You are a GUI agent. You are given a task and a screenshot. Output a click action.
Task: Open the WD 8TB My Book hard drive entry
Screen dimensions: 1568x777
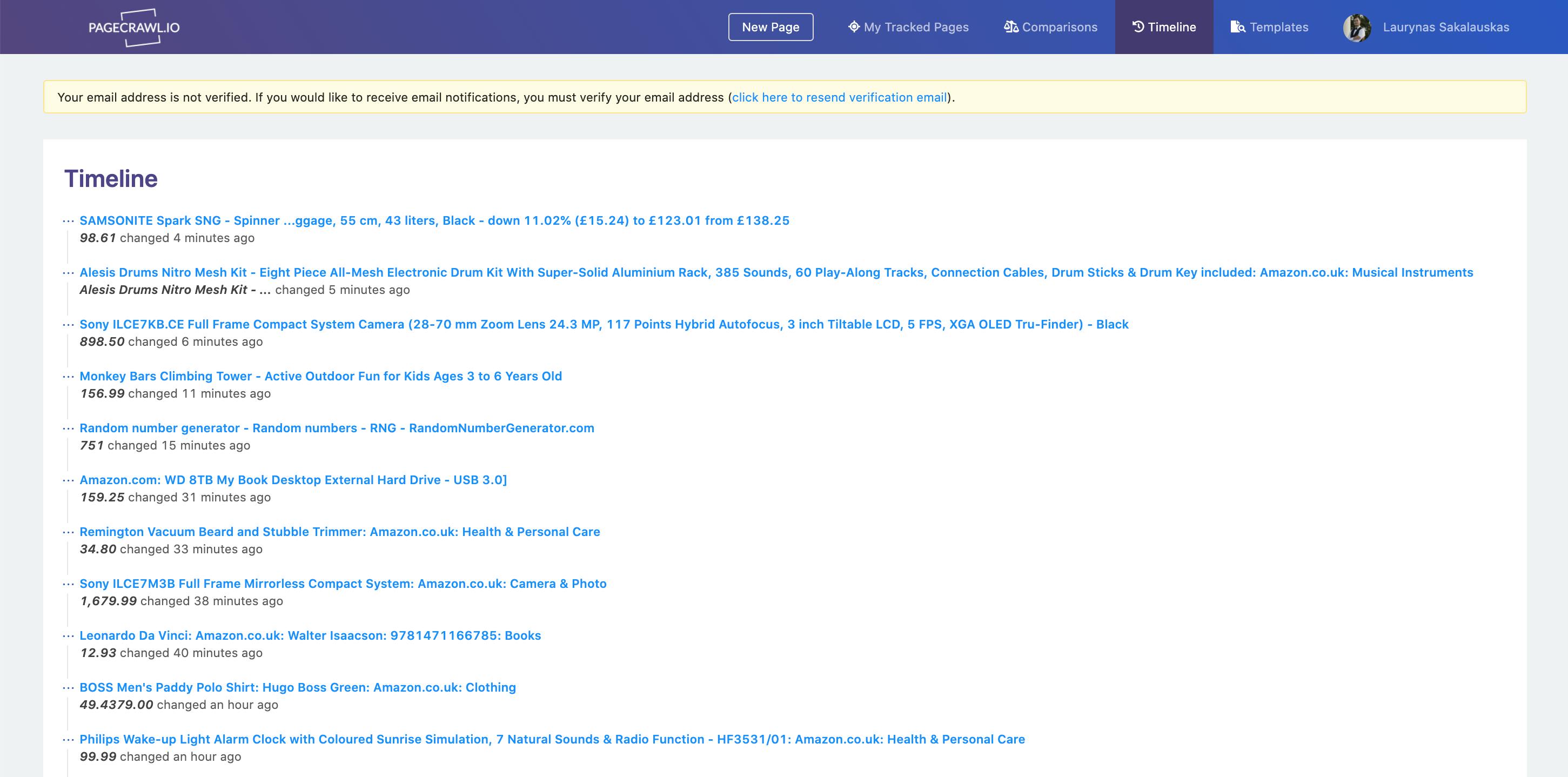(x=293, y=479)
